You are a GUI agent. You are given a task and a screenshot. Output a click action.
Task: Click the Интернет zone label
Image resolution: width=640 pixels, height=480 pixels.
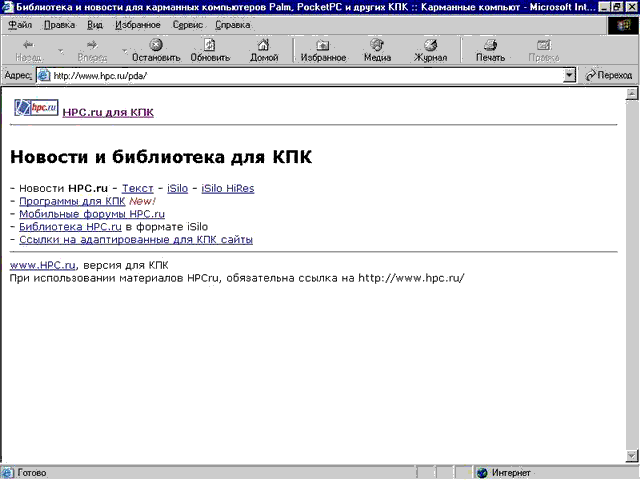(x=511, y=473)
